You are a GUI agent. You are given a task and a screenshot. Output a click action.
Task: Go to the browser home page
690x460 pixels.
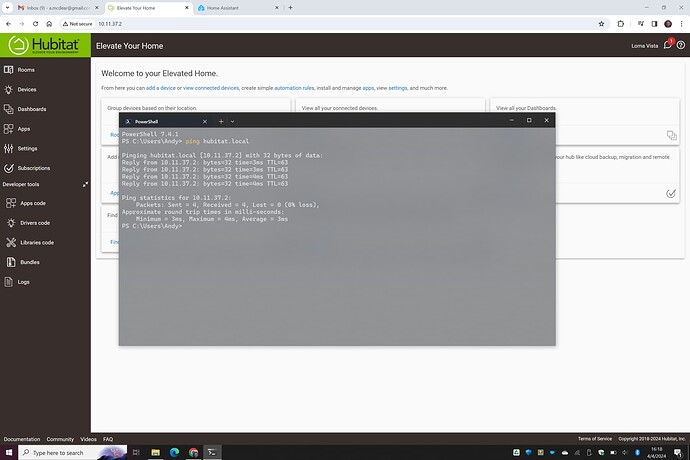click(x=49, y=24)
